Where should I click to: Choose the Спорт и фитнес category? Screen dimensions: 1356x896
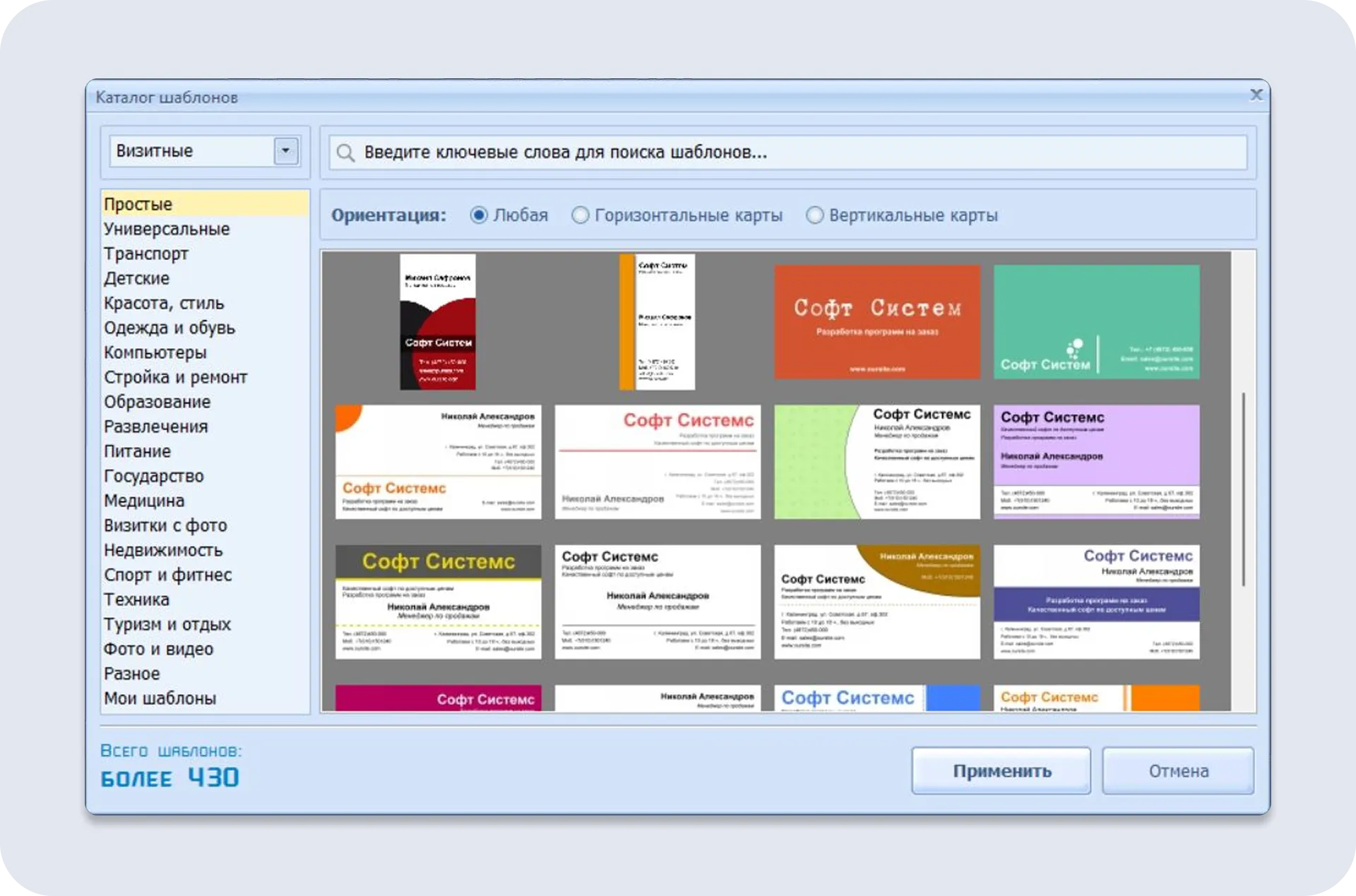205,575
